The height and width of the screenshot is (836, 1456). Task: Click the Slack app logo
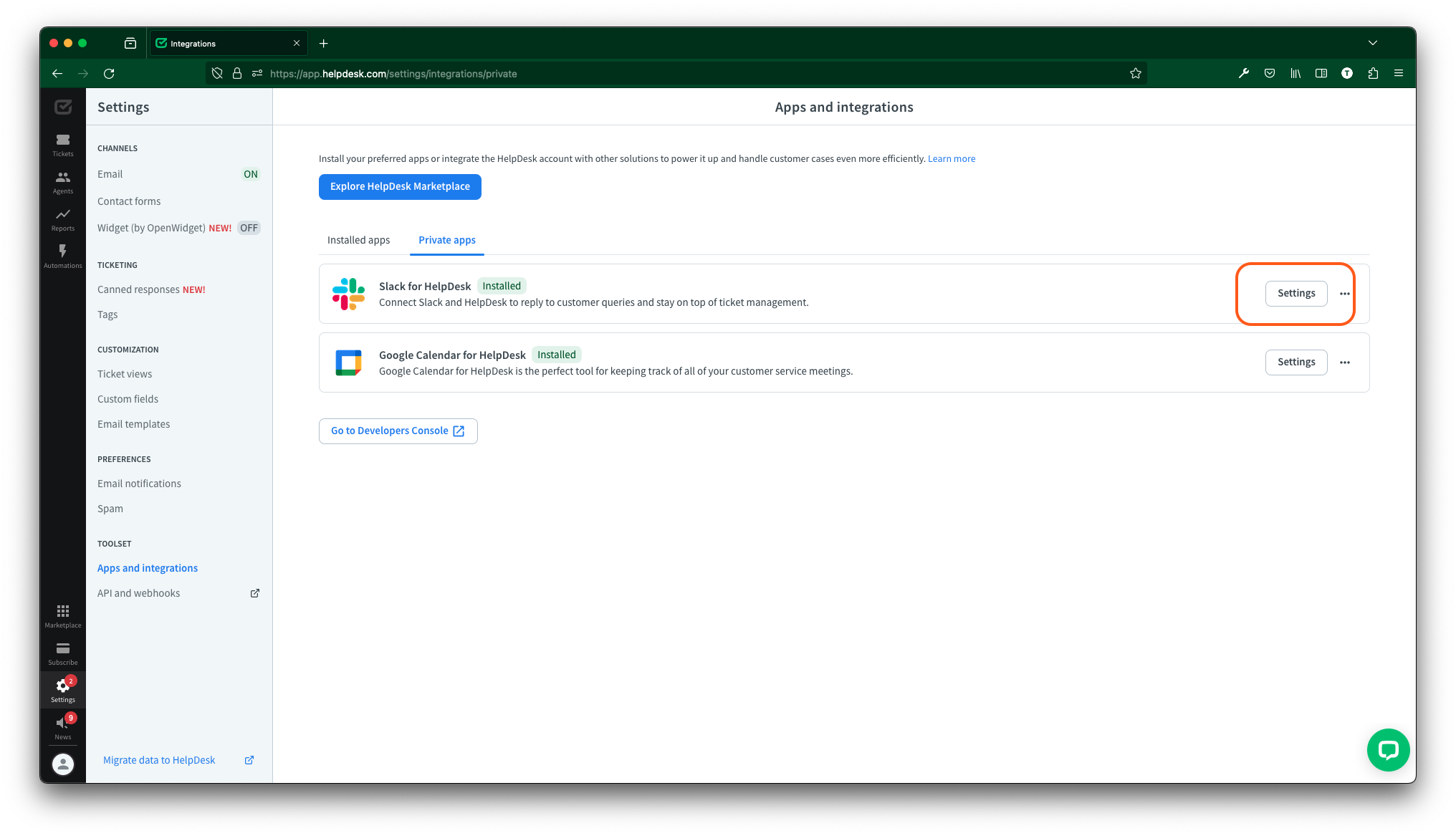[x=348, y=294]
